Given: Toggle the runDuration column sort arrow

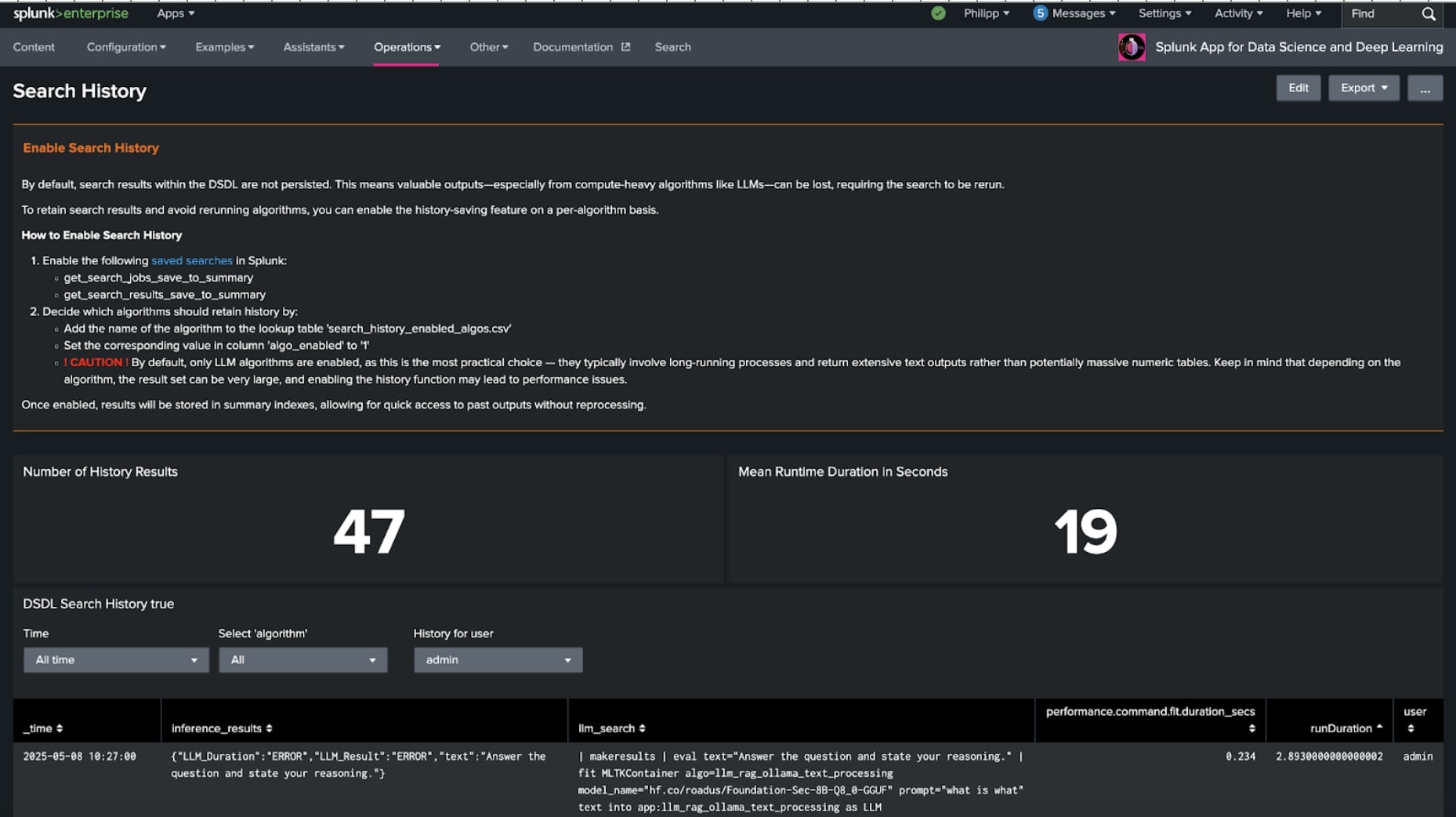Looking at the screenshot, I should point(1379,728).
